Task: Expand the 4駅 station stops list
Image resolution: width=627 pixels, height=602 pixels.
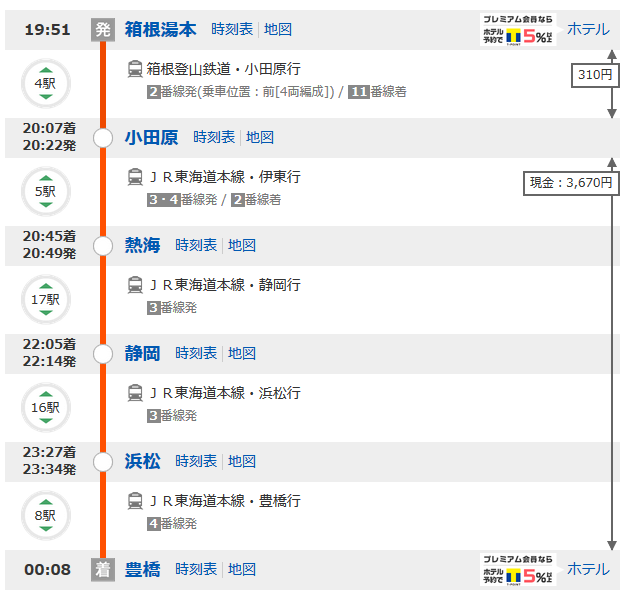Action: (45, 84)
